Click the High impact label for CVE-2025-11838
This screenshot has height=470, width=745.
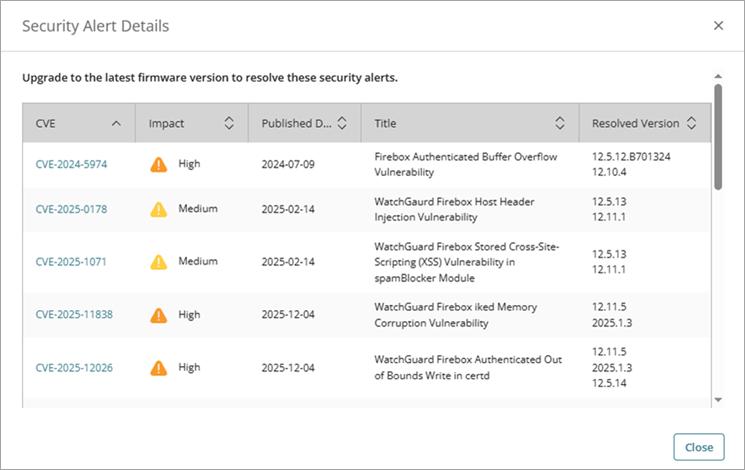pyautogui.click(x=189, y=315)
